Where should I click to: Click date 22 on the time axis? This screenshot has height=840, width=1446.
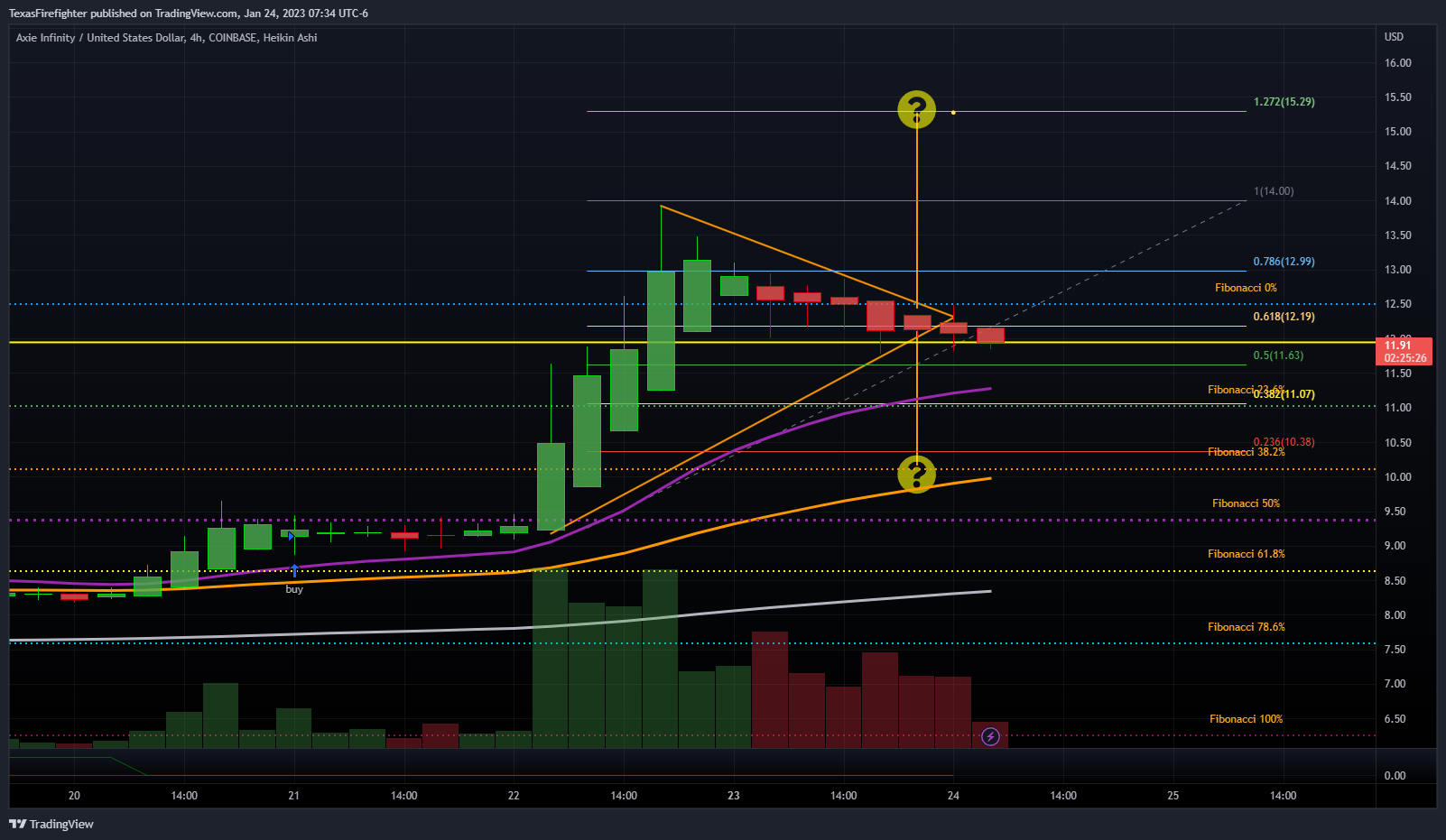[x=514, y=796]
